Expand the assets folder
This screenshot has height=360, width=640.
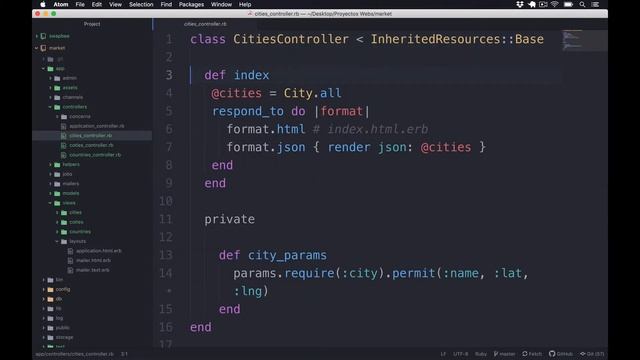(51, 88)
